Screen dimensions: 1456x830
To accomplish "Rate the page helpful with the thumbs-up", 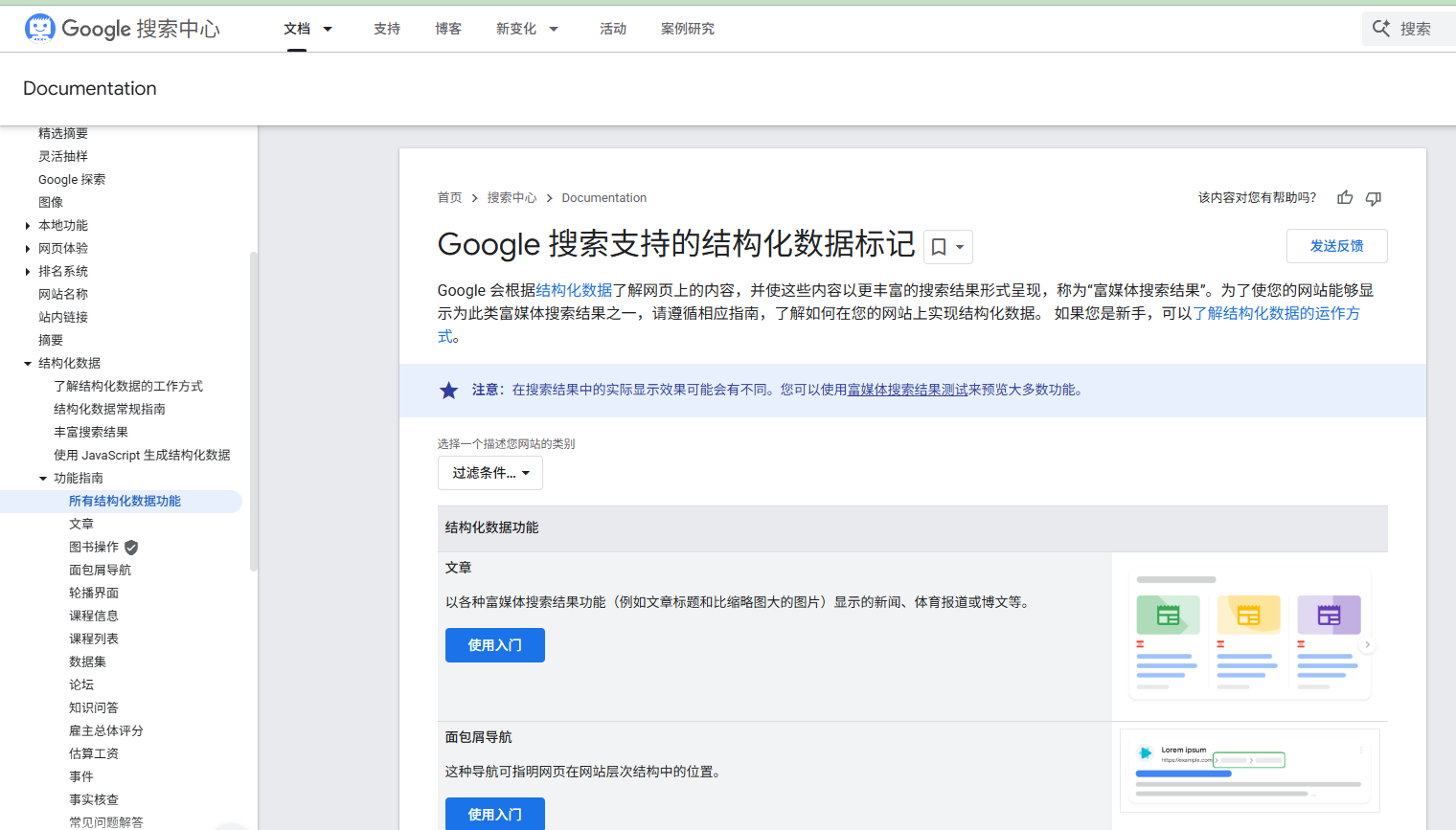I will (x=1344, y=197).
